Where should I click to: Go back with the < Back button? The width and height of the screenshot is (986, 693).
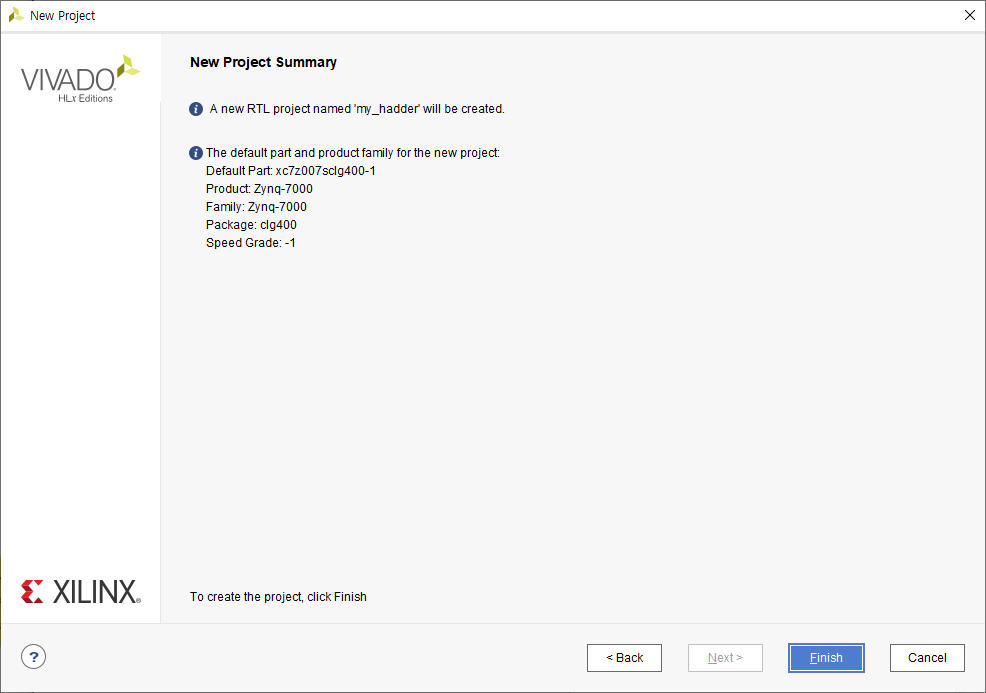[624, 658]
